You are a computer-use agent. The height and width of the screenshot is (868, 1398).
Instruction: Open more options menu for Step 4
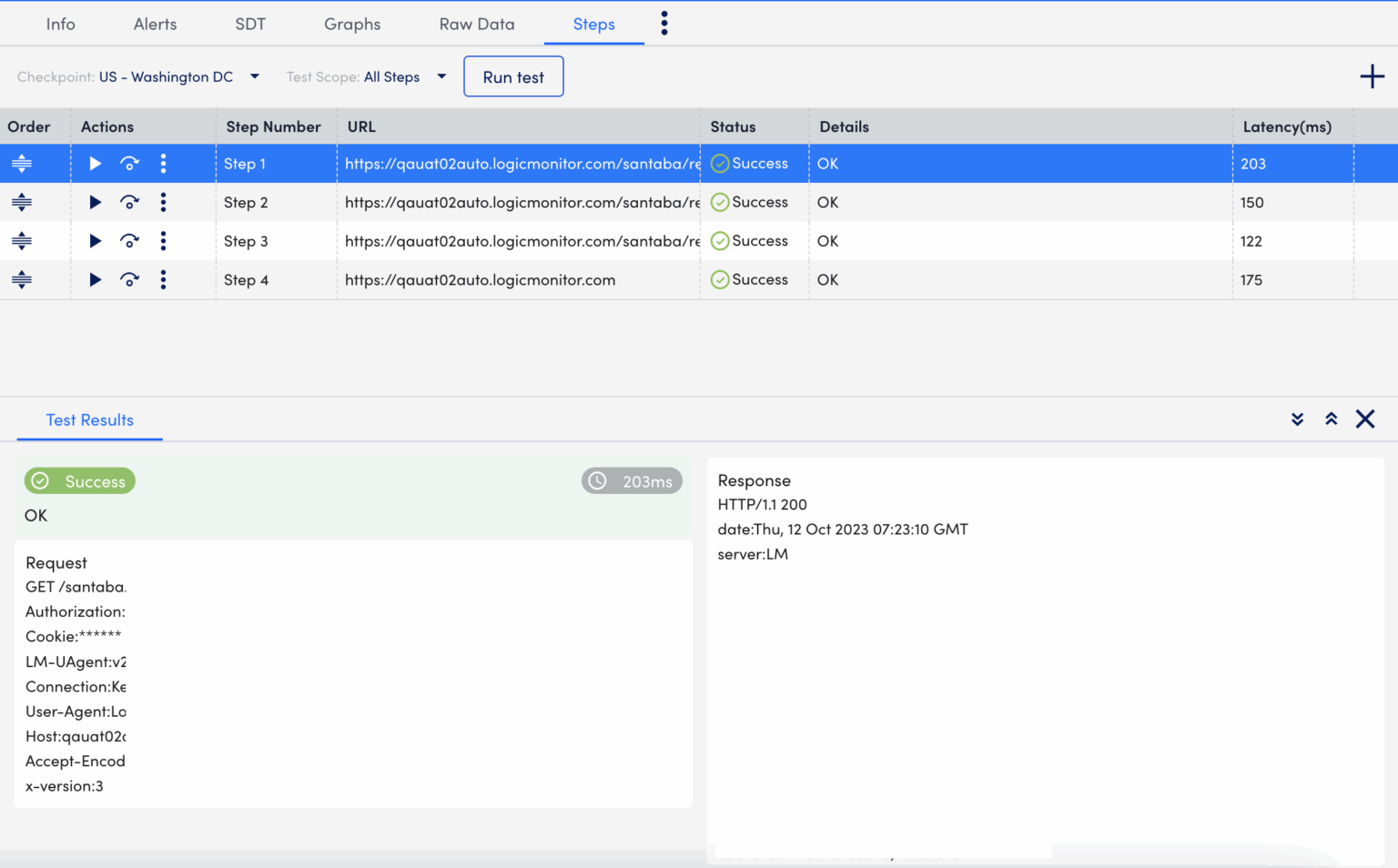point(164,279)
